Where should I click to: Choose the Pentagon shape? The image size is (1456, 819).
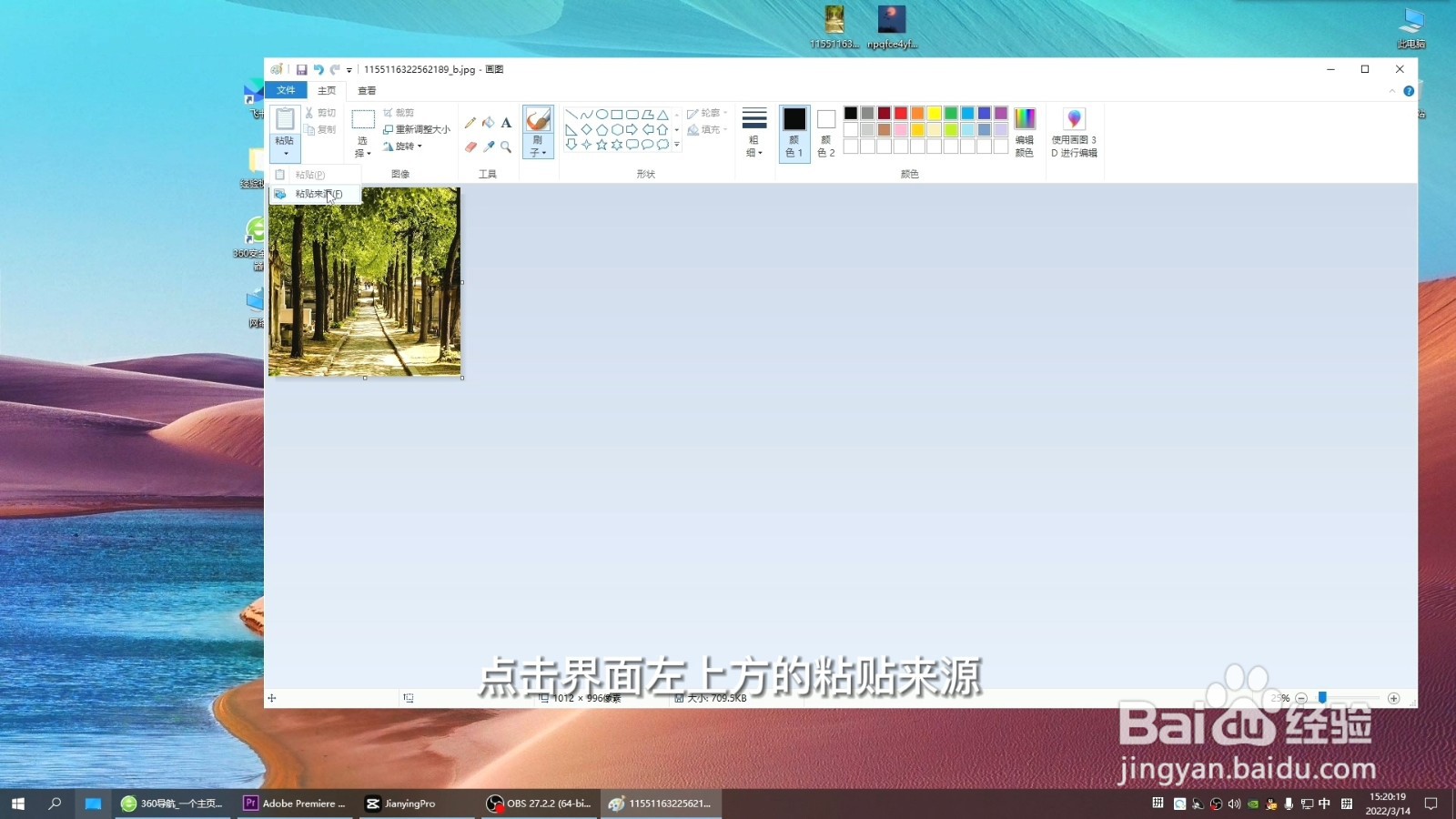click(x=602, y=129)
